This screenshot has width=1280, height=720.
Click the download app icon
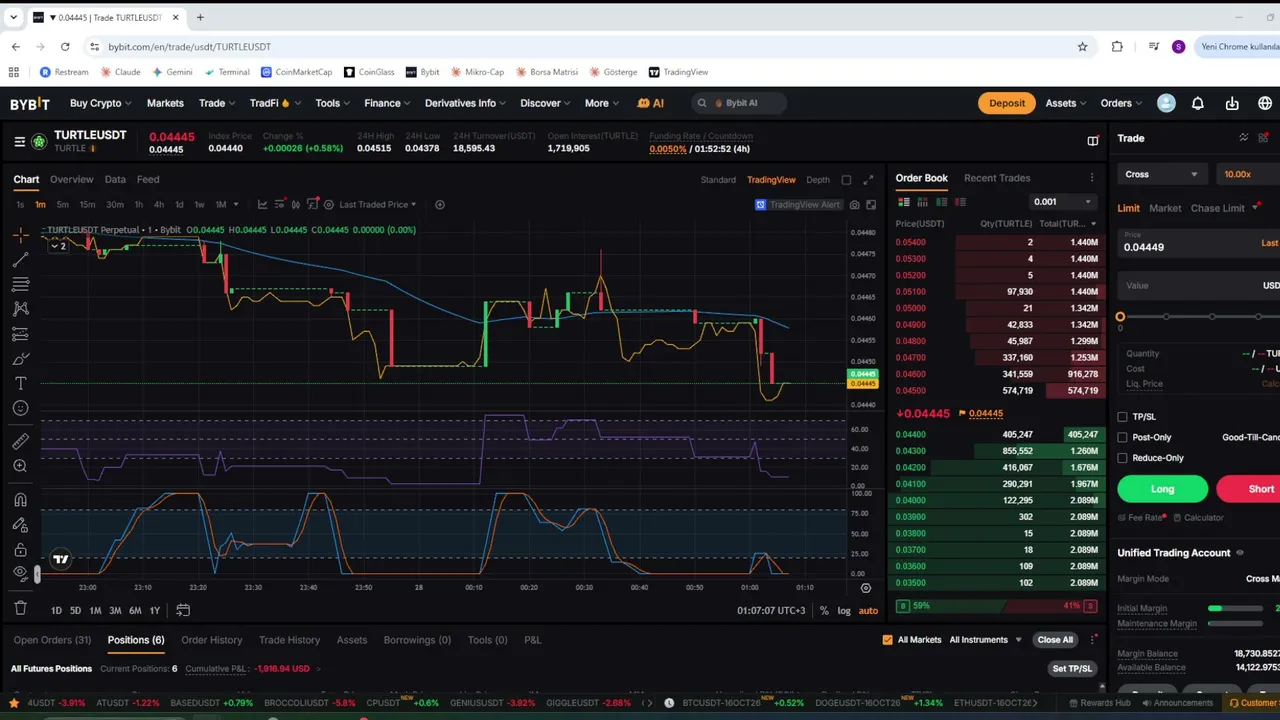click(x=1232, y=103)
